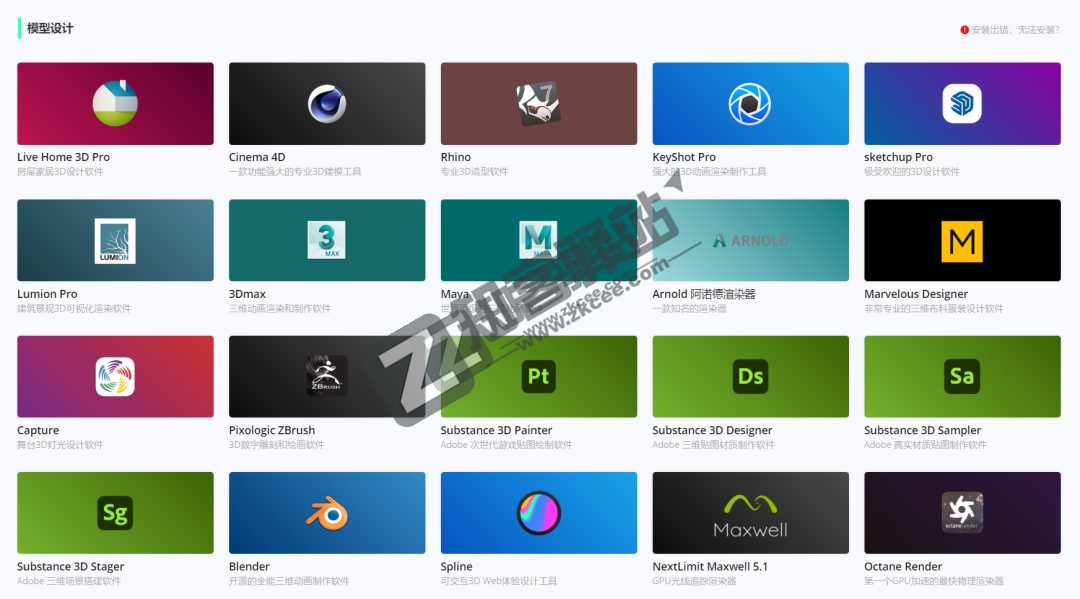Select the Substance 3D Painter Pt icon
The width and height of the screenshot is (1080, 599).
pos(538,377)
